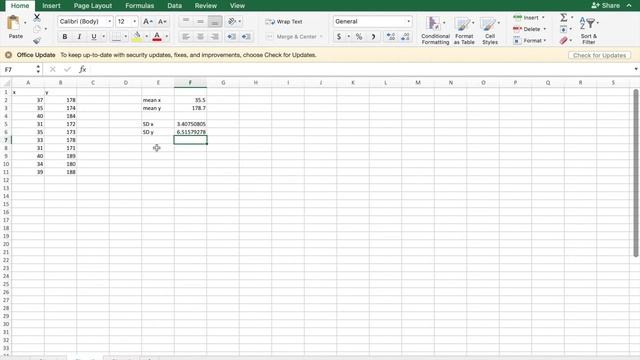Image resolution: width=640 pixels, height=360 pixels.
Task: Click Merge & Center button
Action: tap(291, 37)
